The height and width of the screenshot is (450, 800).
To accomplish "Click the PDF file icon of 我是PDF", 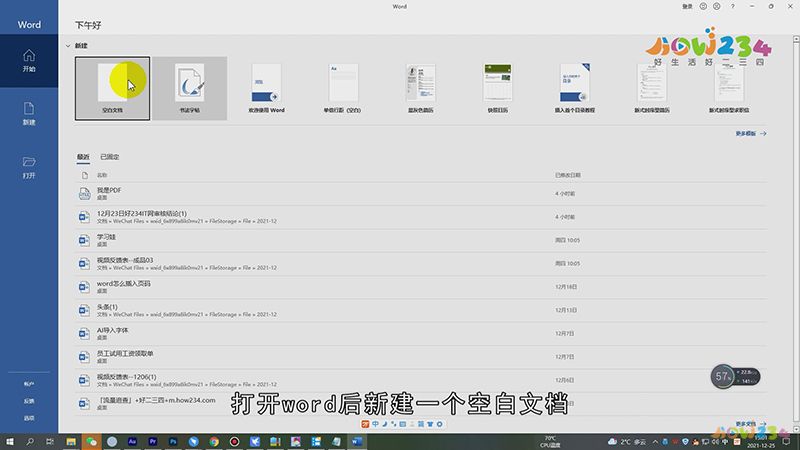I will (x=84, y=193).
